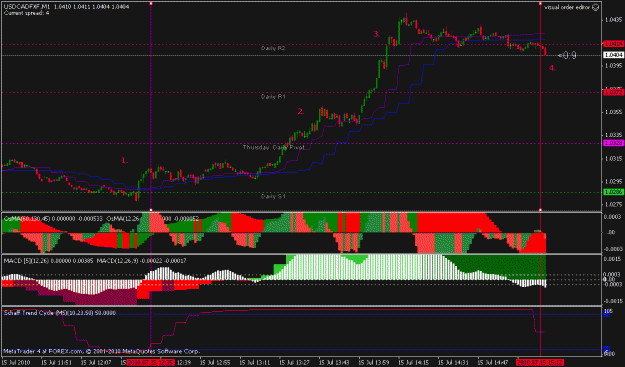Click the MetaTrader 4 at FOREX.com copyright text

[101, 351]
